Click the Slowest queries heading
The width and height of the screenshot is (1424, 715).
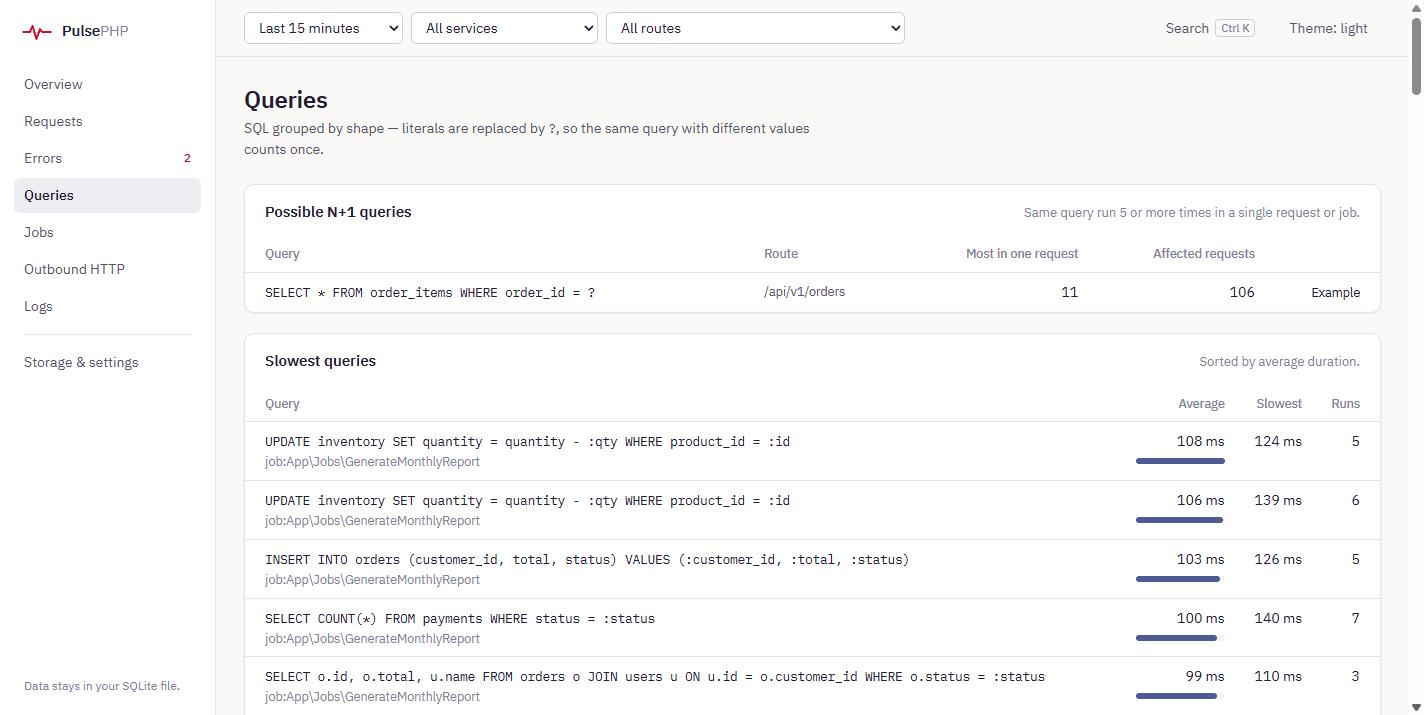320,361
